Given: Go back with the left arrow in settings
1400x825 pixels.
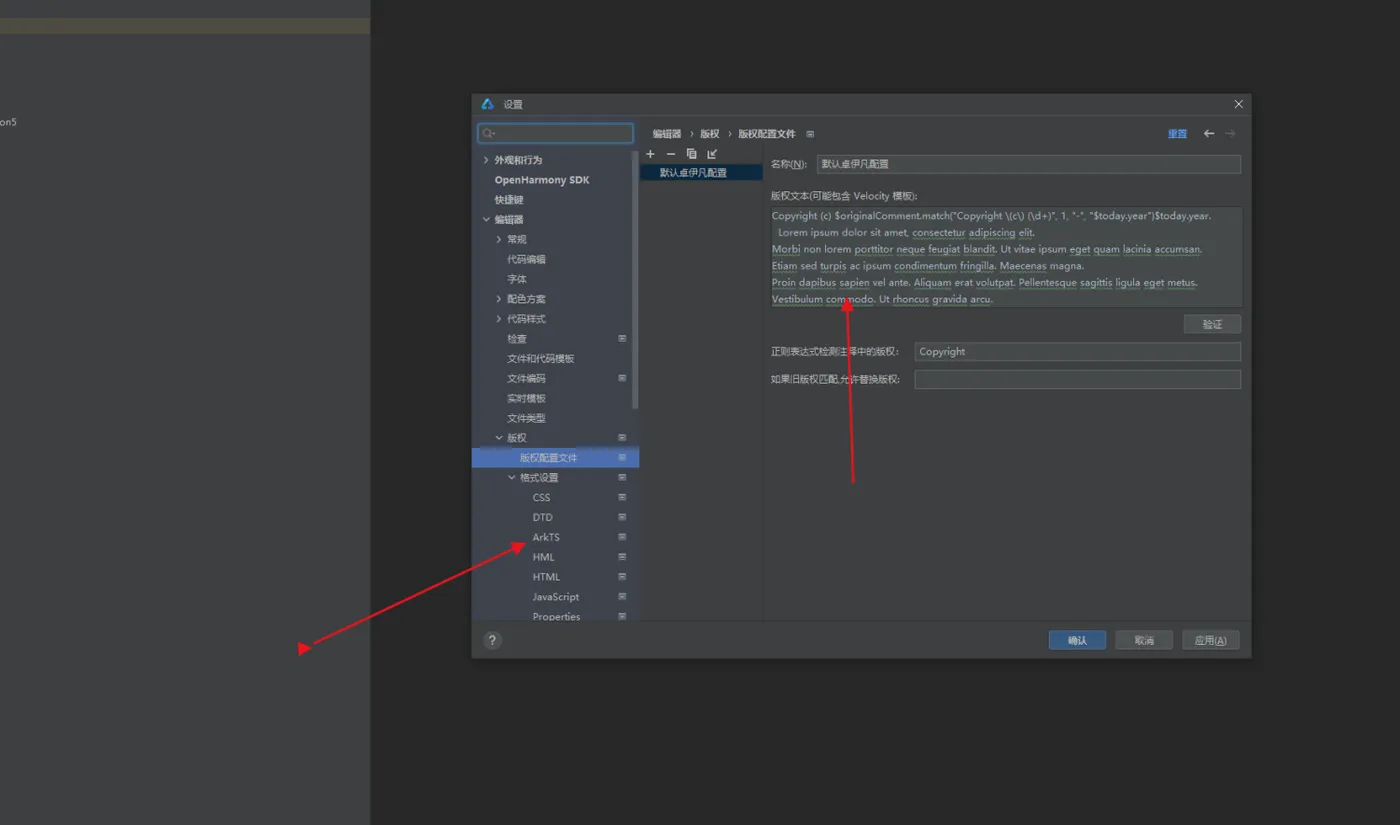Looking at the screenshot, I should point(1209,134).
